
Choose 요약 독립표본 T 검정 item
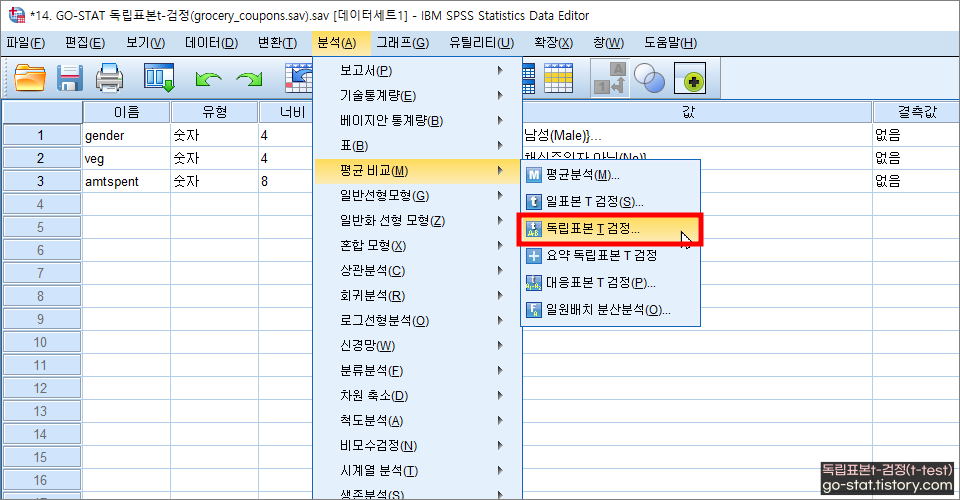click(x=610, y=256)
